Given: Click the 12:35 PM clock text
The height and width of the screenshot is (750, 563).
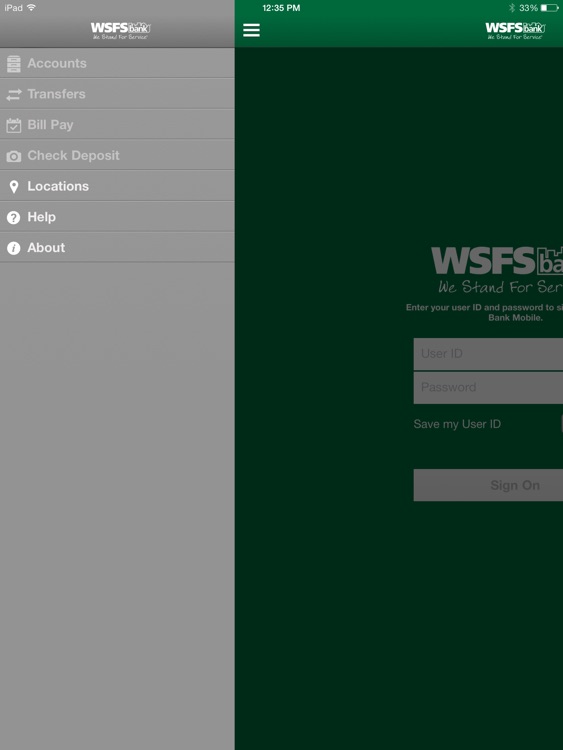Looking at the screenshot, I should [281, 8].
